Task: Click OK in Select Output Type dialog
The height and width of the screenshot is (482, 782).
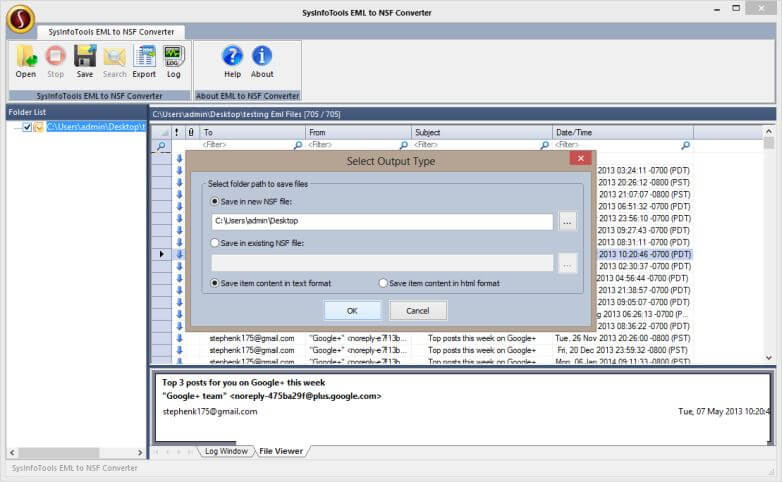Action: [x=352, y=311]
